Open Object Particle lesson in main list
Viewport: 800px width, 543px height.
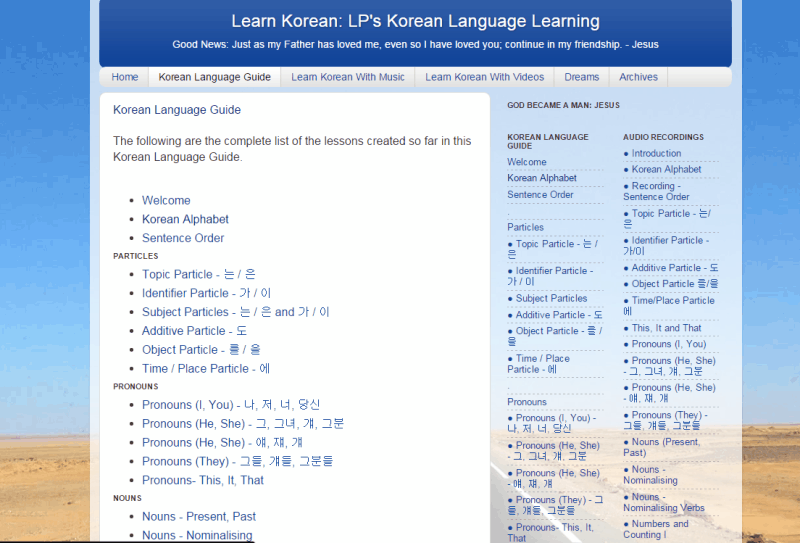click(x=201, y=350)
